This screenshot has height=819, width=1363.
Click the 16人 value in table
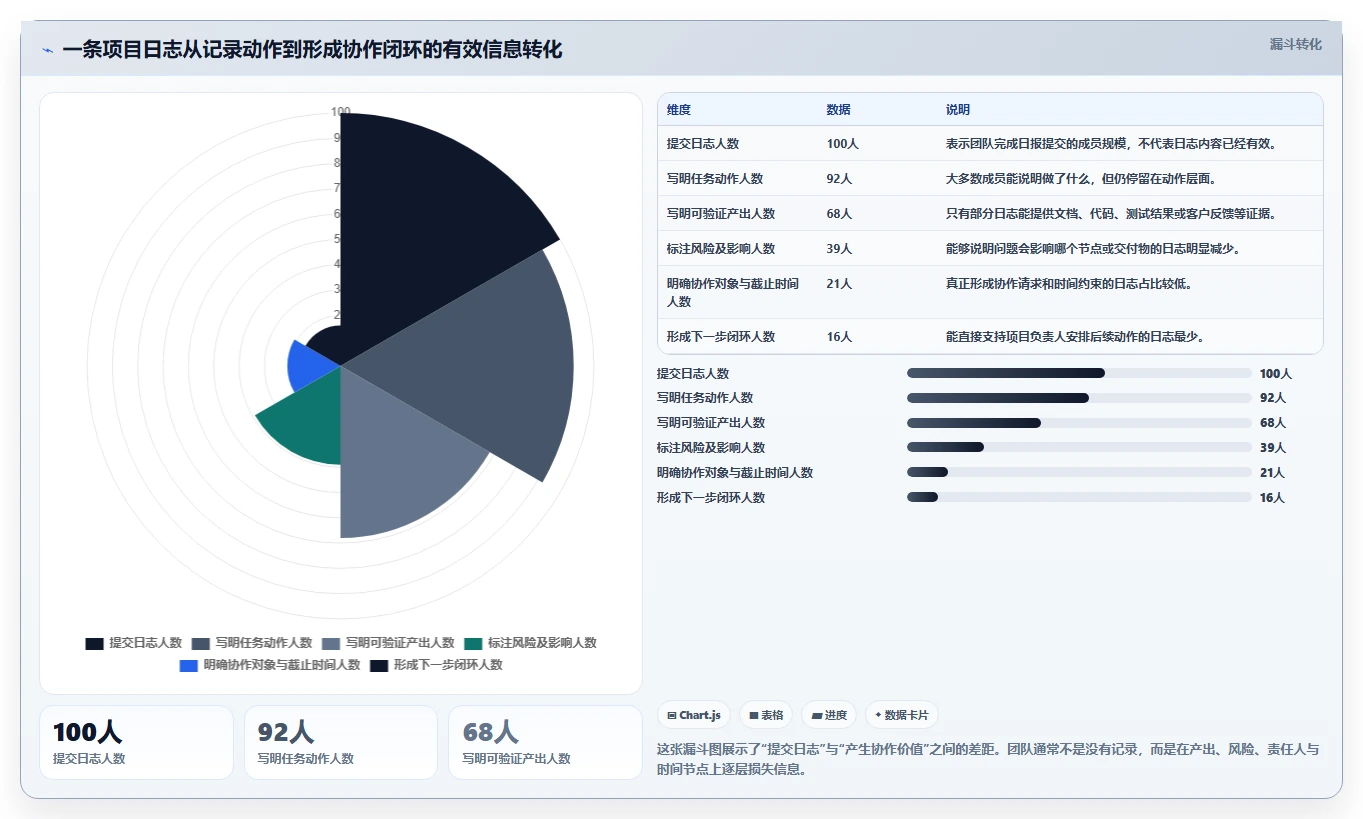coord(840,336)
